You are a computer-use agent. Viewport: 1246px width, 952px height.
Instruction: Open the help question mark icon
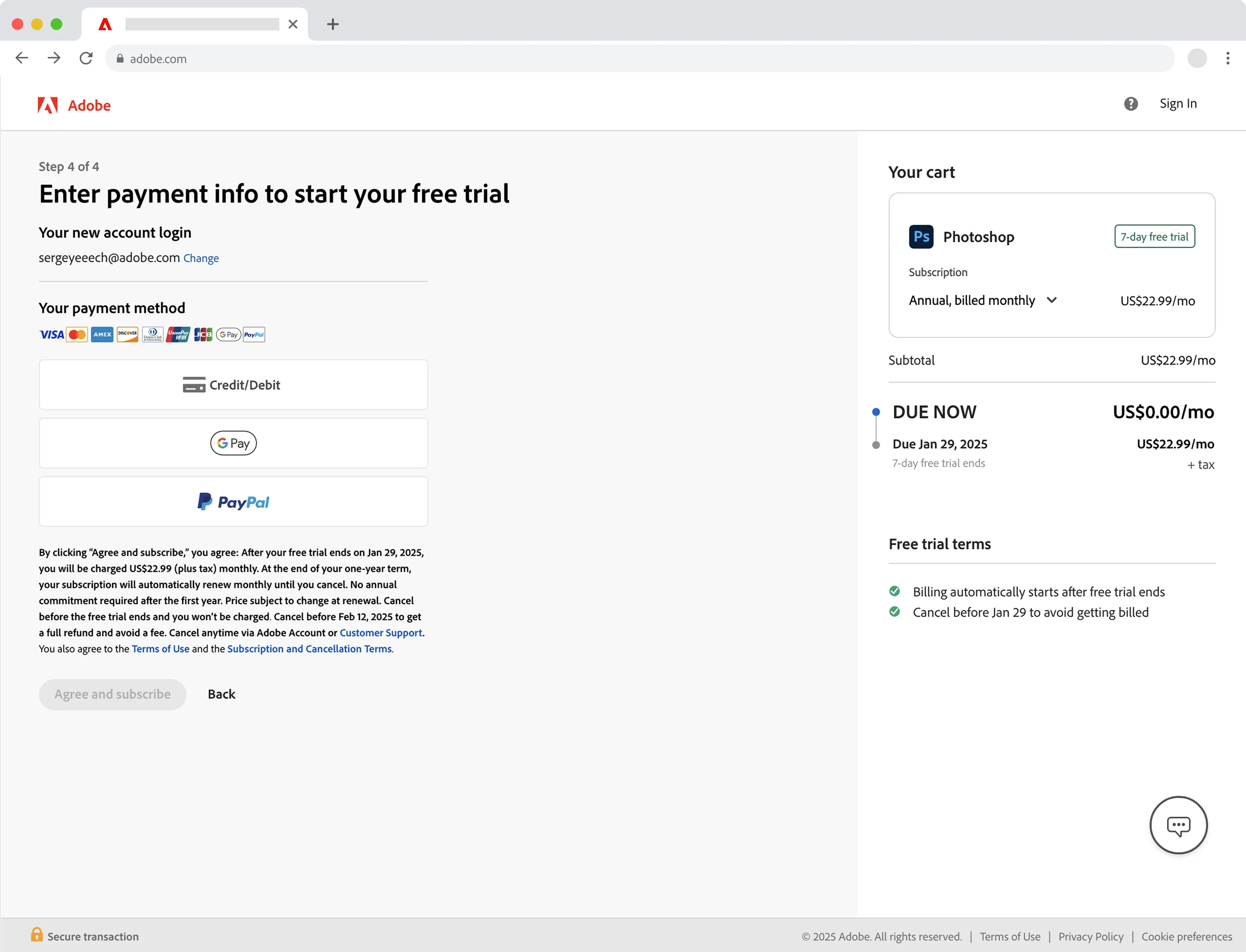[x=1131, y=104]
